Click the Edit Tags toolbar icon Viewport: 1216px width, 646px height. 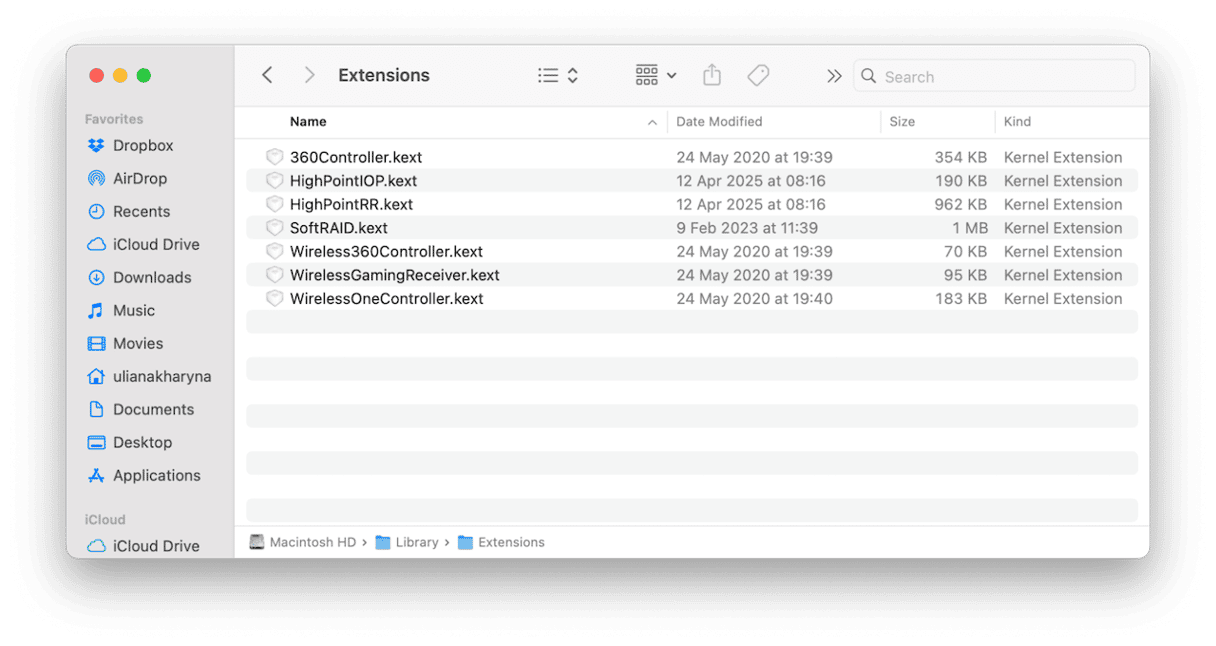click(x=758, y=76)
